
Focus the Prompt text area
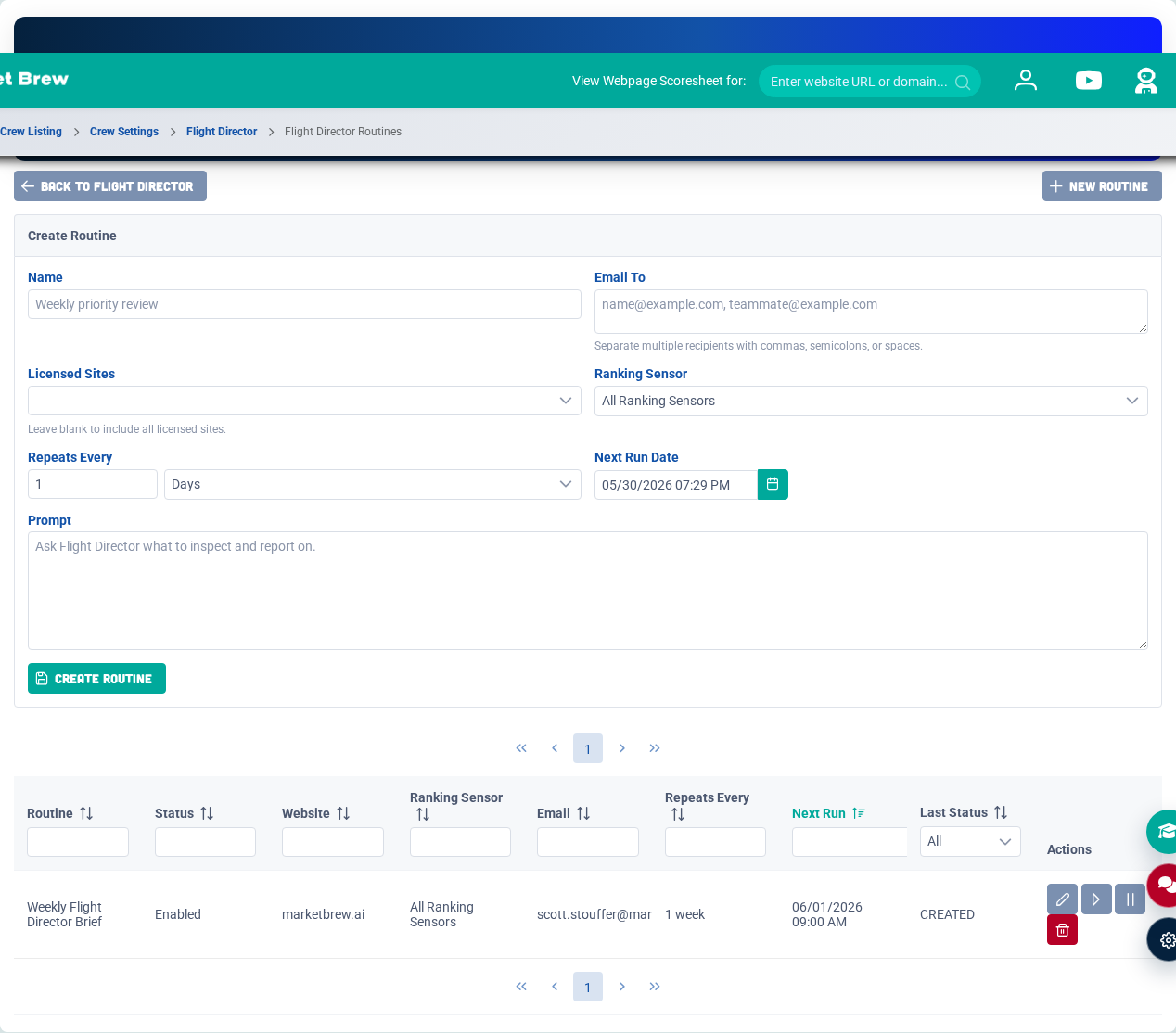coord(588,591)
